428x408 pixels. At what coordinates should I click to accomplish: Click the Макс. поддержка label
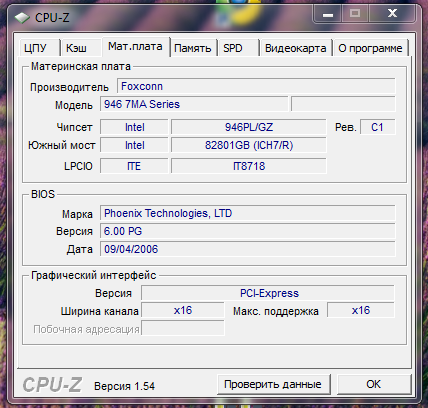276,311
